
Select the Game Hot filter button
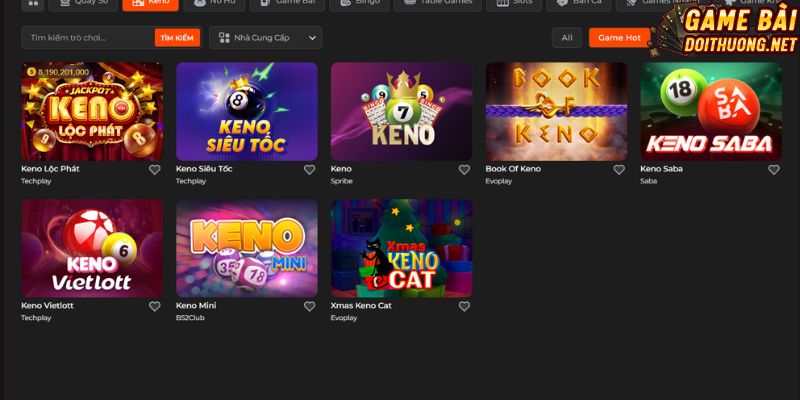[x=619, y=38]
